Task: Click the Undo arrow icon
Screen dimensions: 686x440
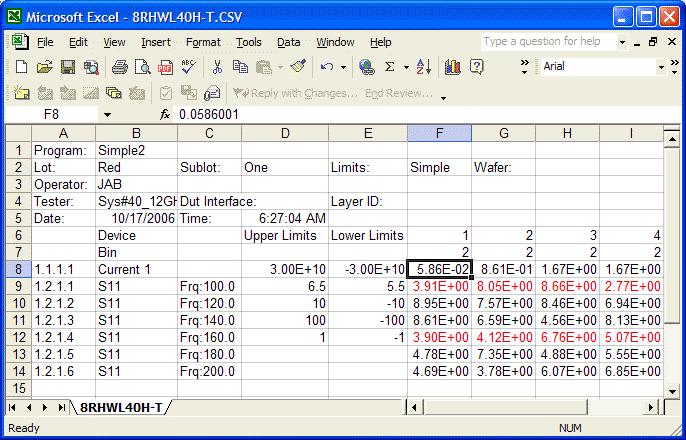Action: pyautogui.click(x=327, y=67)
